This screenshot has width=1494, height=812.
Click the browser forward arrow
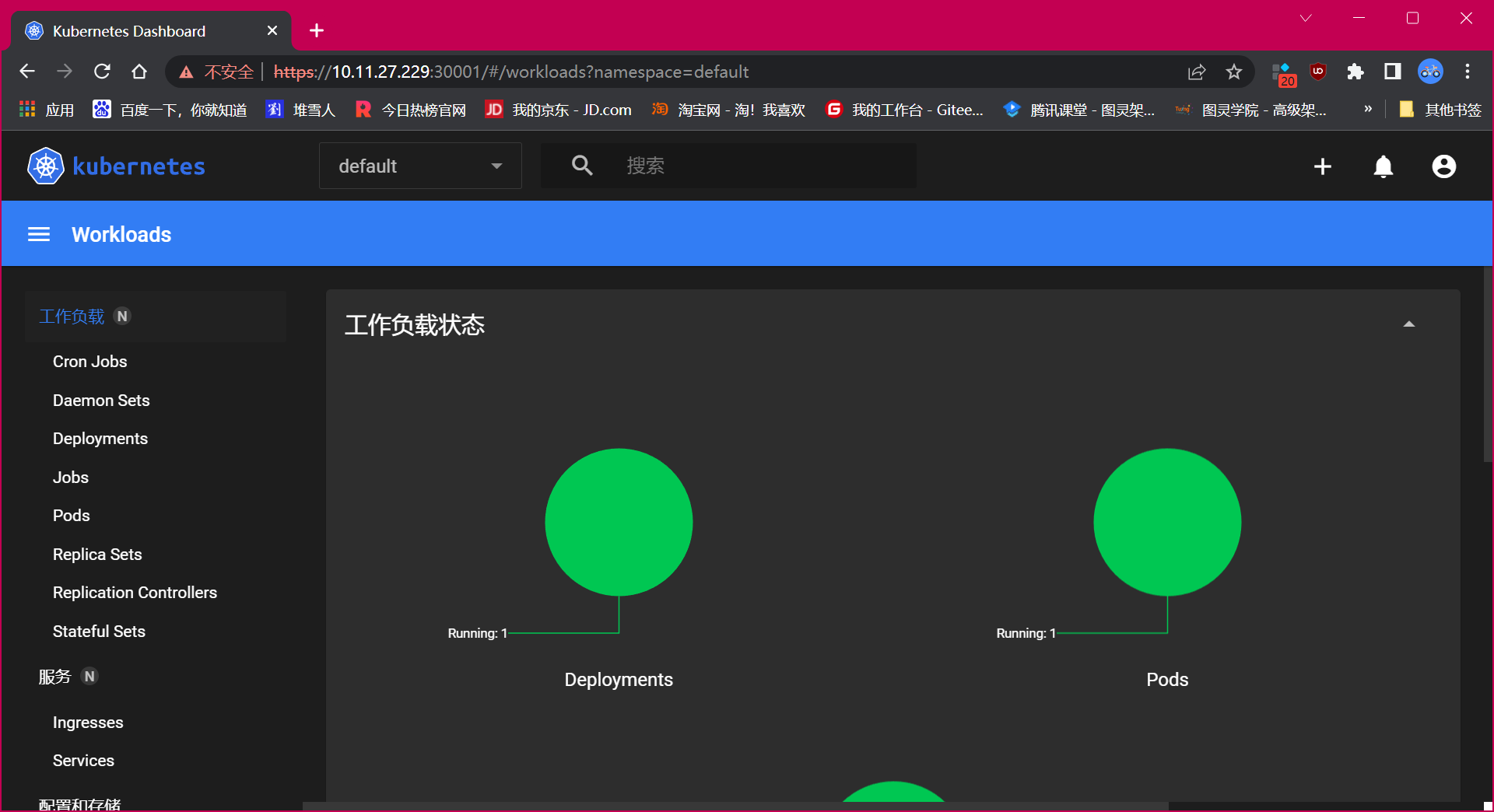65,72
